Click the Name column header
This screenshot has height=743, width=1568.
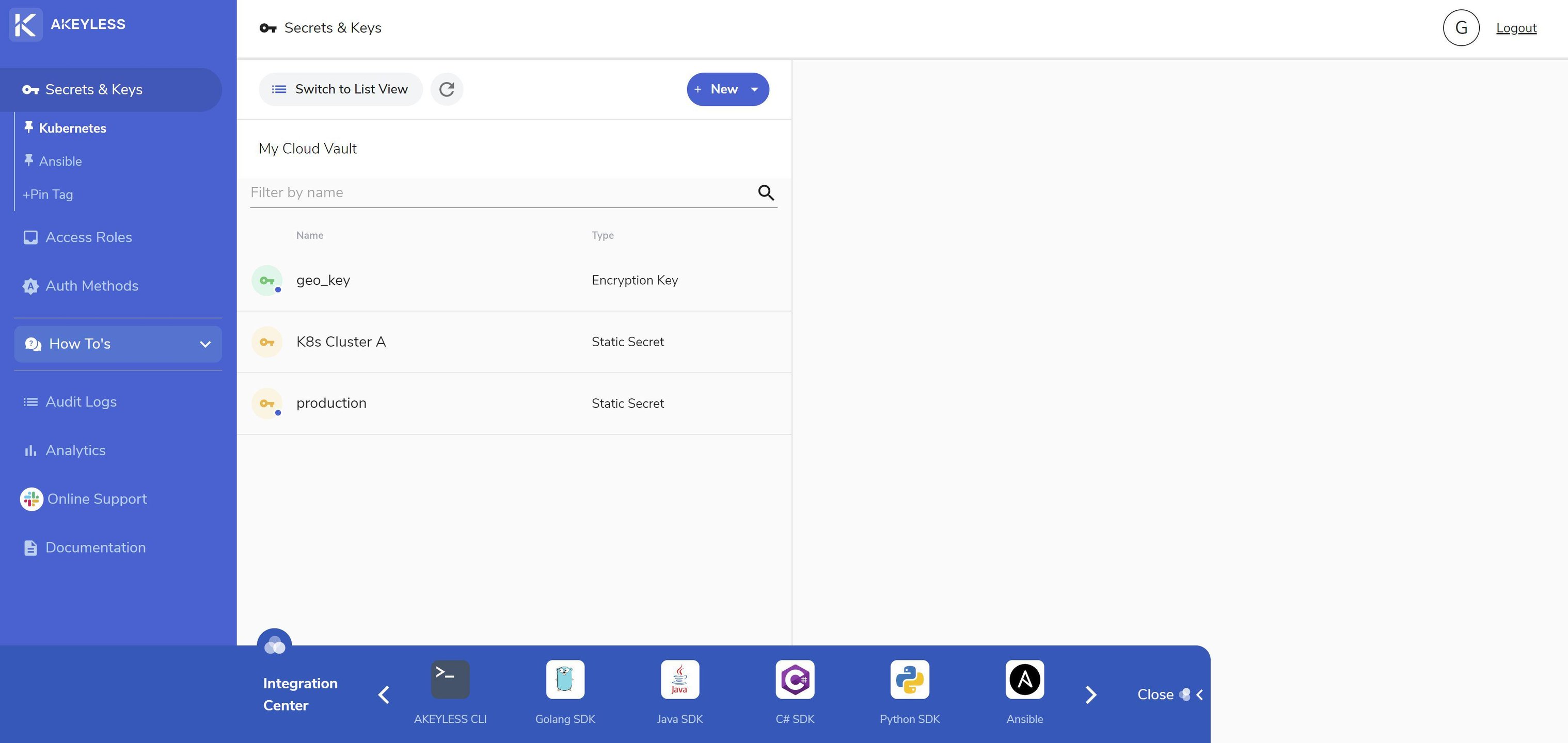click(310, 235)
